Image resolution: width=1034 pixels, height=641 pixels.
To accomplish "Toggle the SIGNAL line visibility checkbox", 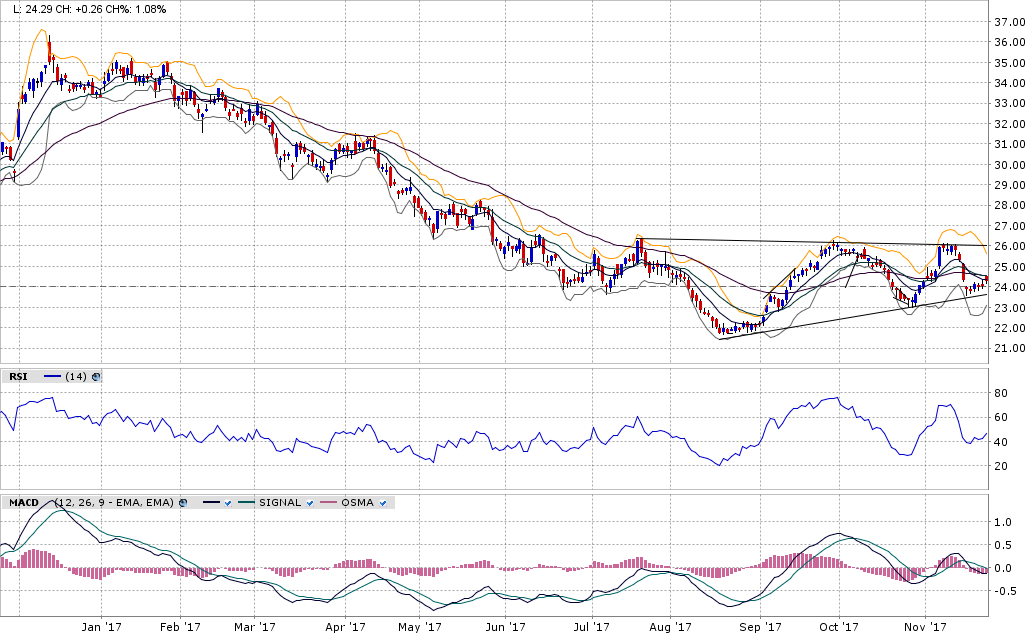I will [x=310, y=502].
